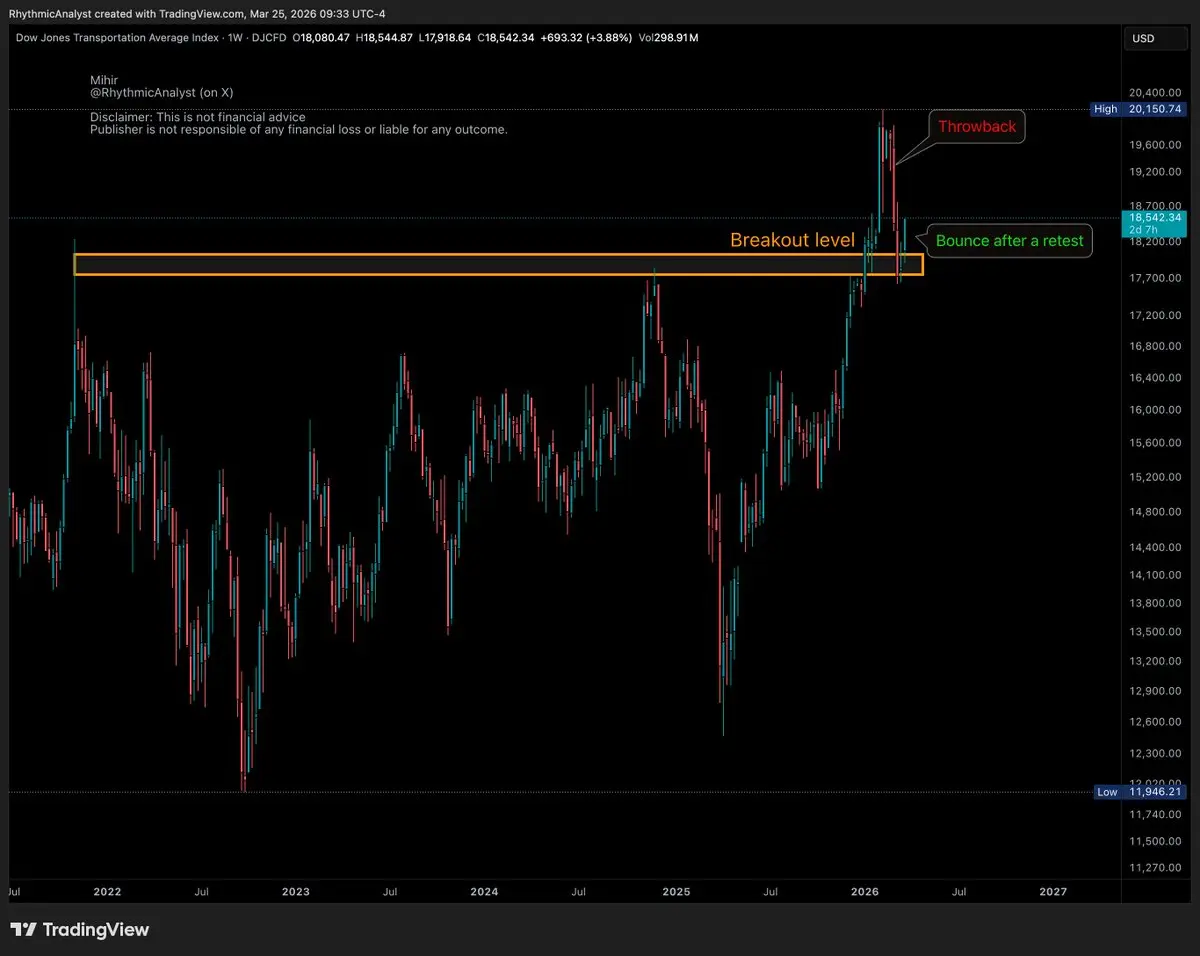This screenshot has height=956, width=1200.
Task: Click the 2025 time axis label
Action: [676, 890]
